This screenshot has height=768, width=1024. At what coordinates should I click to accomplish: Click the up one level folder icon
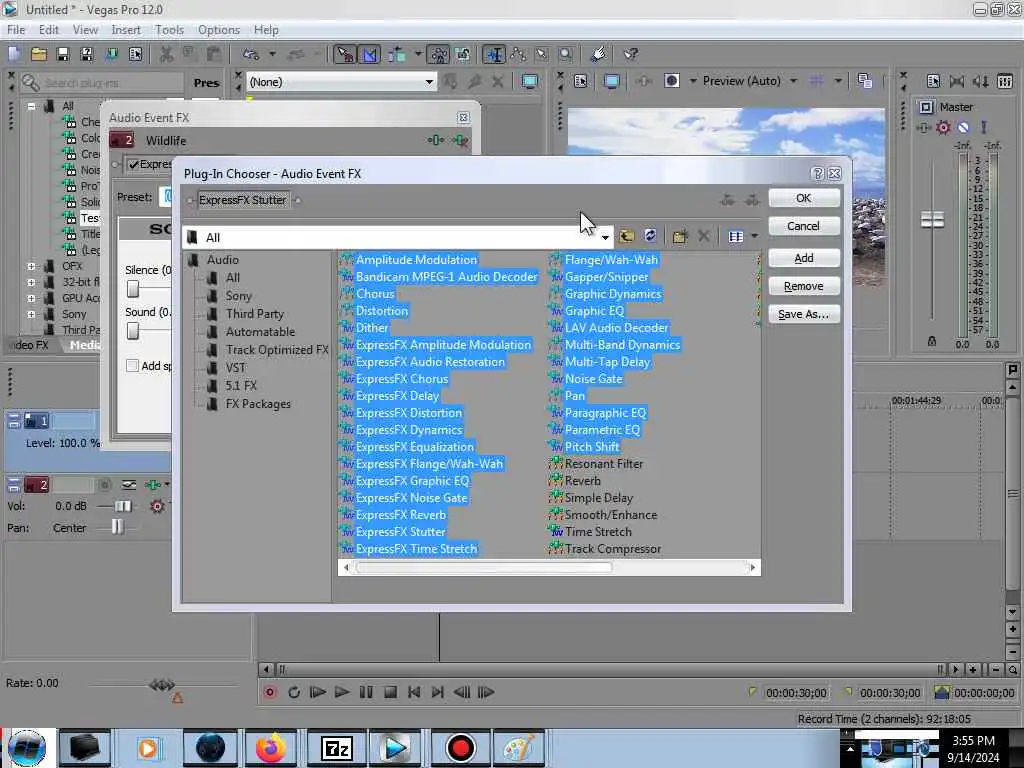626,236
